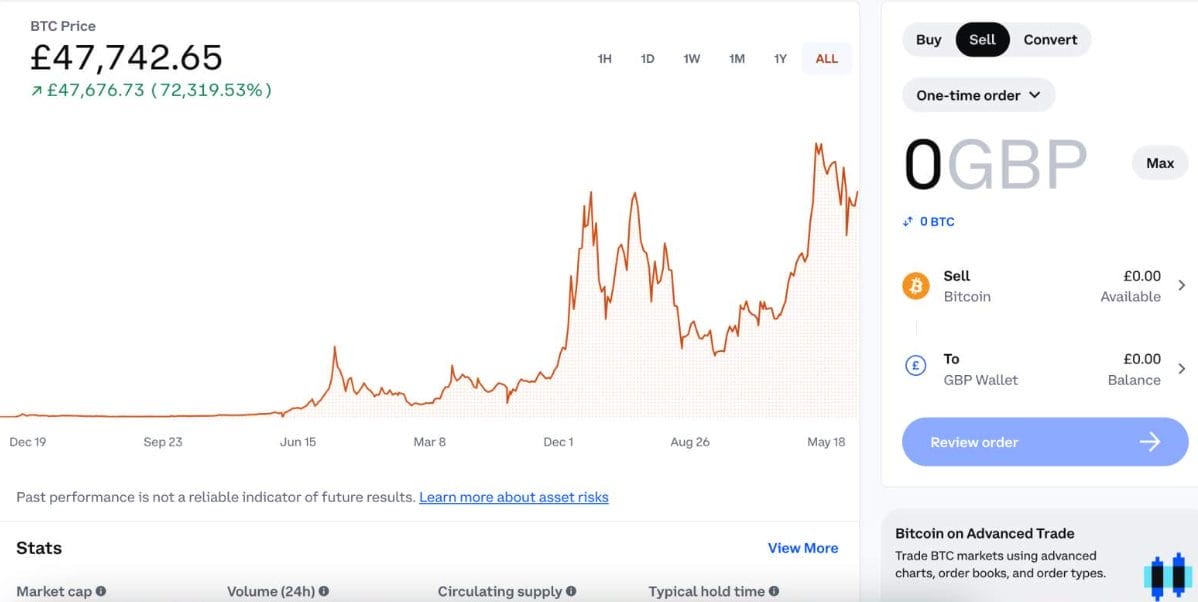
Task: Click the BTC swap currency arrows icon
Action: [x=908, y=221]
